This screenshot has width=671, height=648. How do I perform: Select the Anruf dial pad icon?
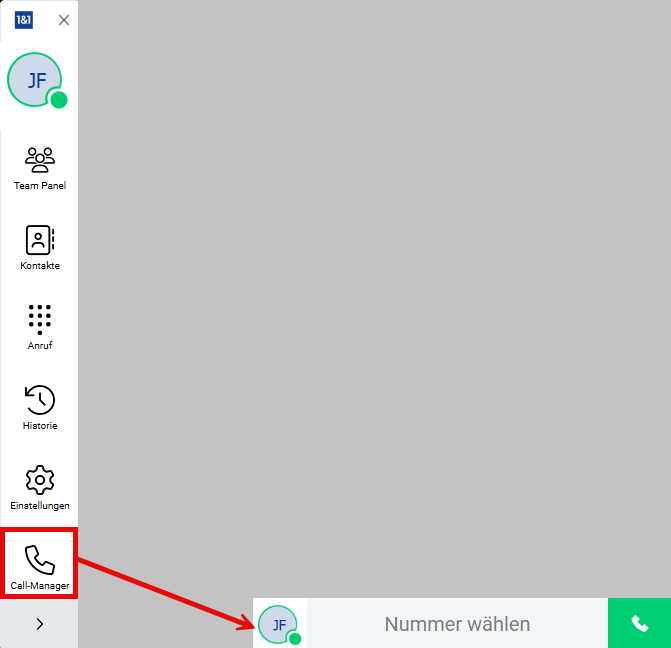[x=40, y=320]
